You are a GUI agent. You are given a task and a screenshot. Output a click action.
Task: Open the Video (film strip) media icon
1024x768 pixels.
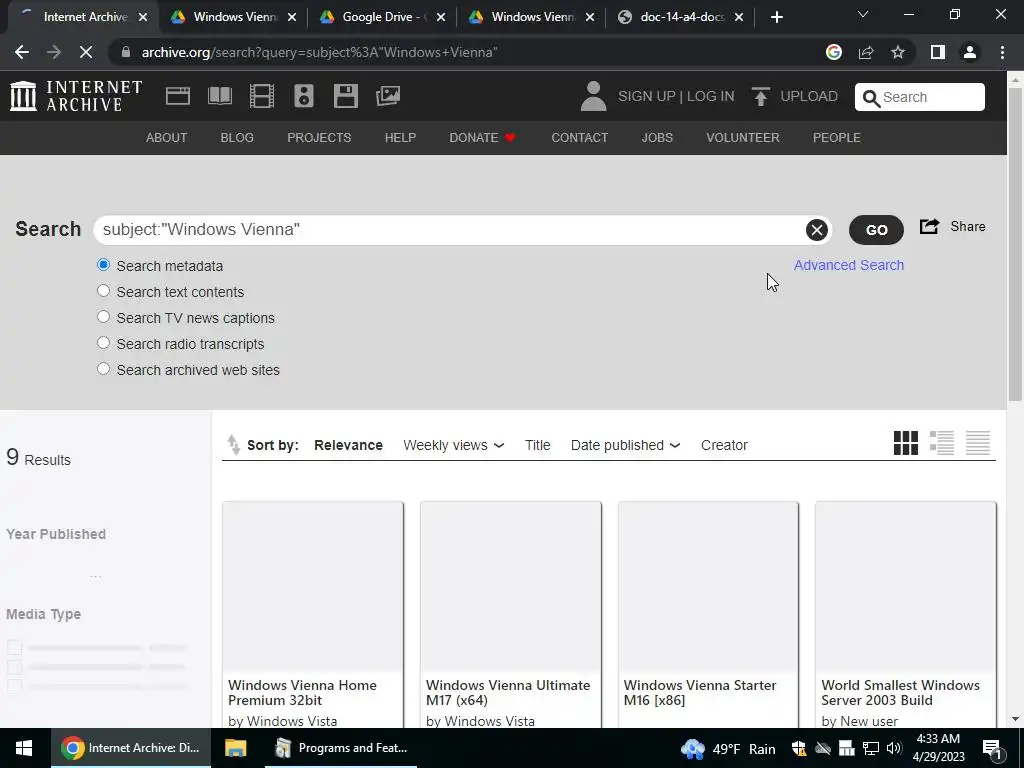(262, 96)
